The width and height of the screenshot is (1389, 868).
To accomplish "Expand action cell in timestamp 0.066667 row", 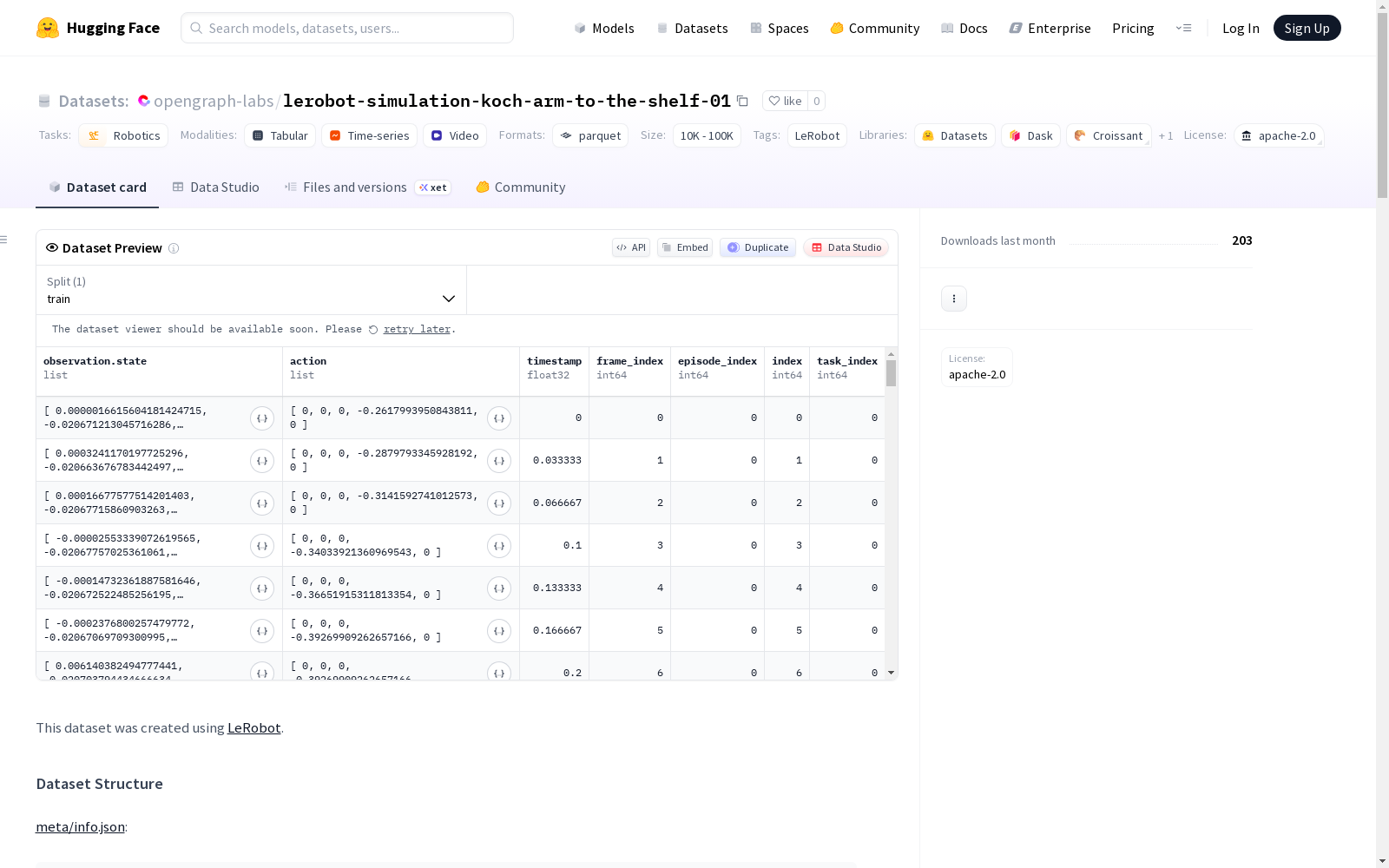I will pyautogui.click(x=499, y=503).
